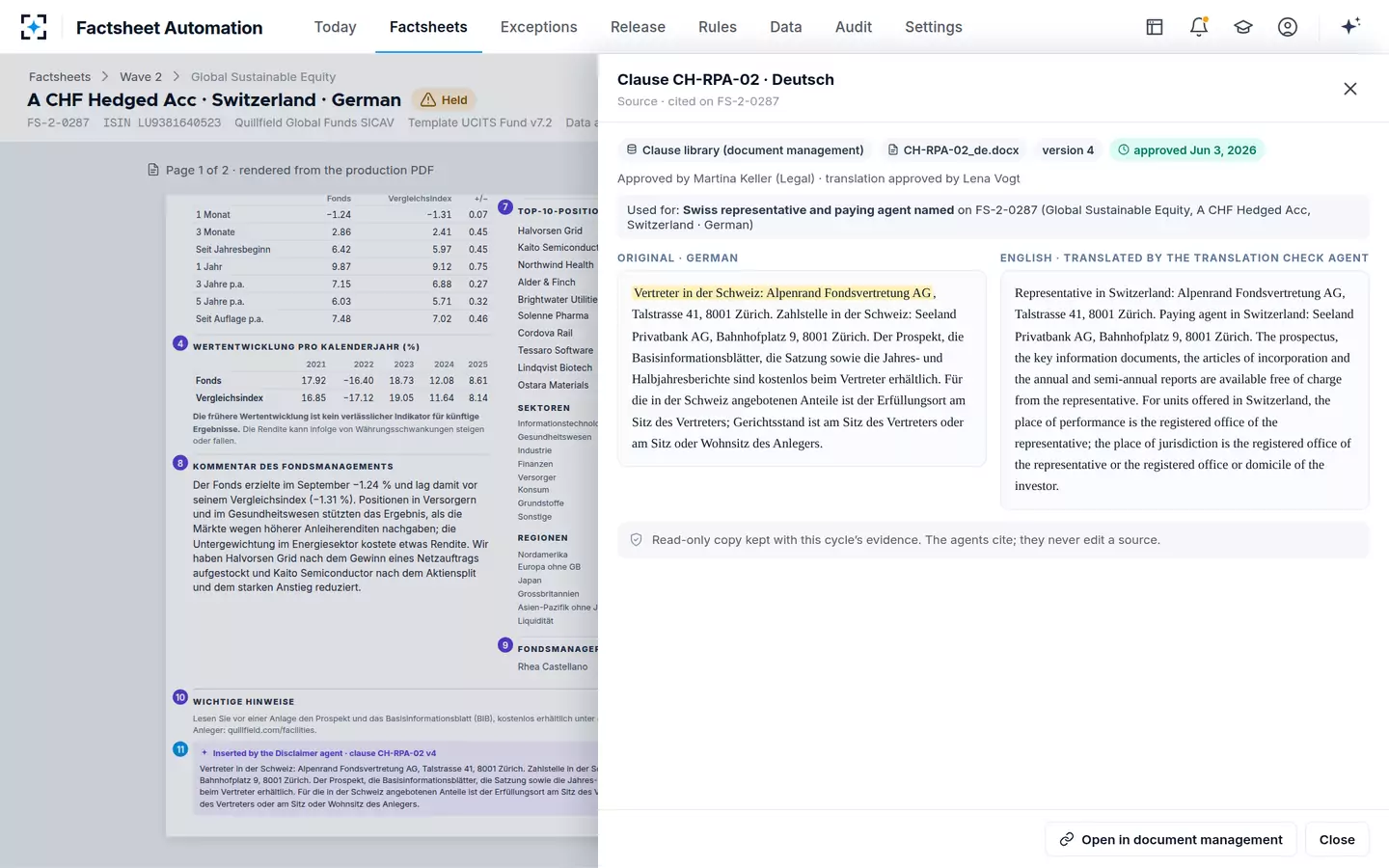Open the Settings tab
The height and width of the screenshot is (868, 1389).
pyautogui.click(x=934, y=27)
